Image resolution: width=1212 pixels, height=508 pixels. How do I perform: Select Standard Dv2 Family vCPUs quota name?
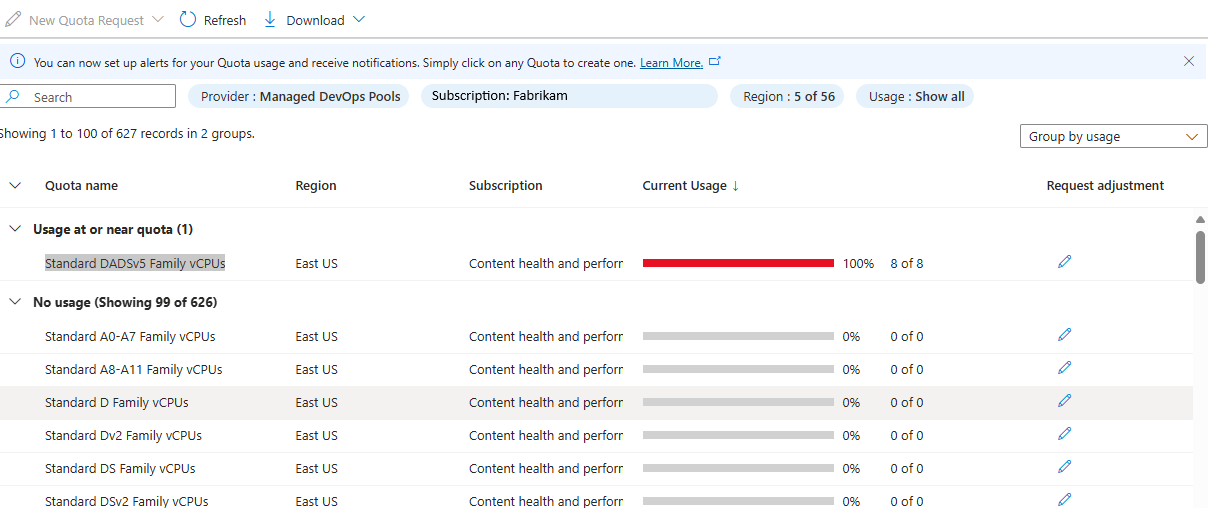pyautogui.click(x=124, y=435)
